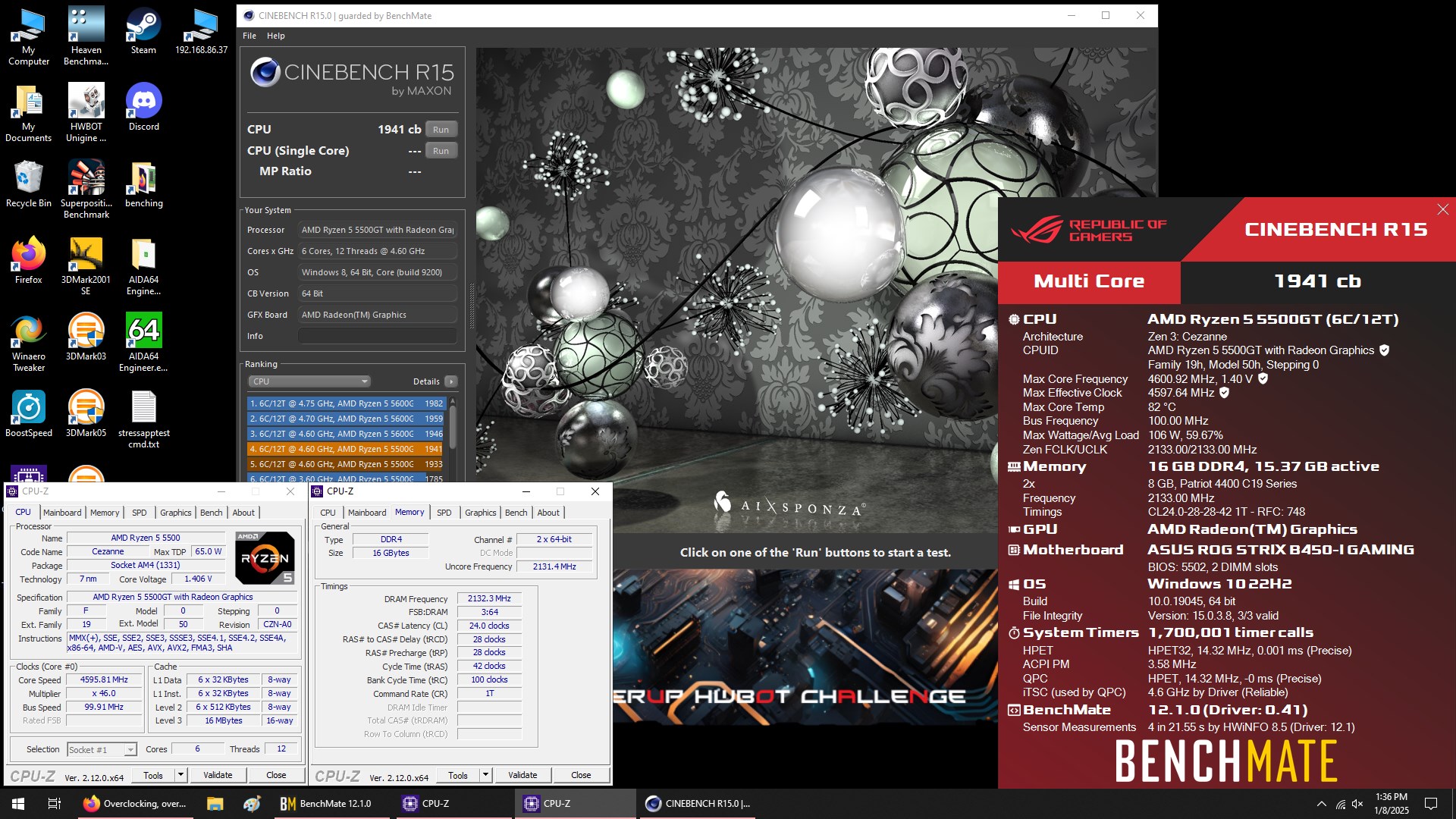This screenshot has height=819, width=1456.
Task: Run the CPU multi-core test
Action: [x=441, y=130]
